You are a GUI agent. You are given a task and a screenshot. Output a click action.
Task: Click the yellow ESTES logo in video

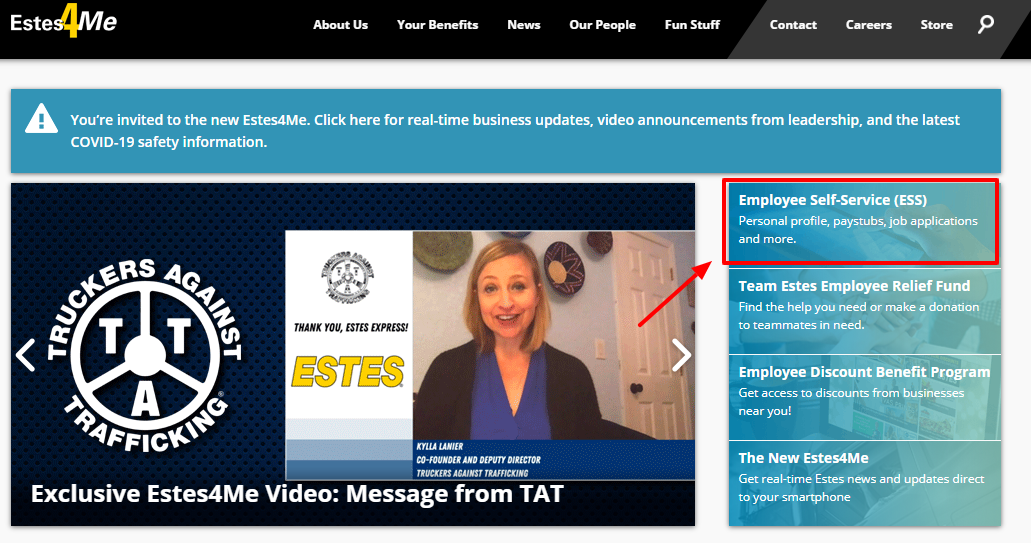(x=347, y=371)
